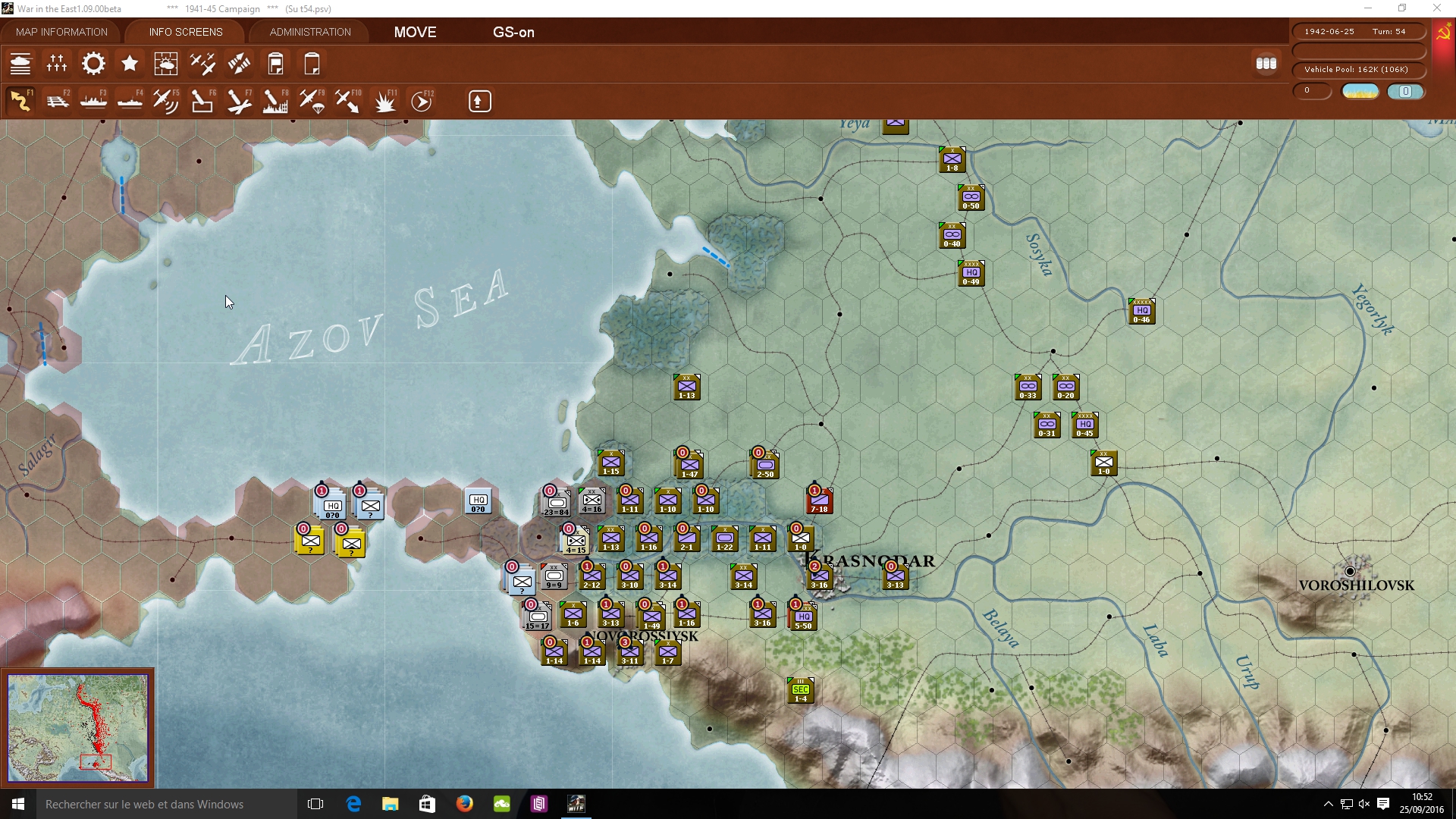1456x819 pixels.
Task: Select the unit labeled 0-40
Action: click(952, 235)
